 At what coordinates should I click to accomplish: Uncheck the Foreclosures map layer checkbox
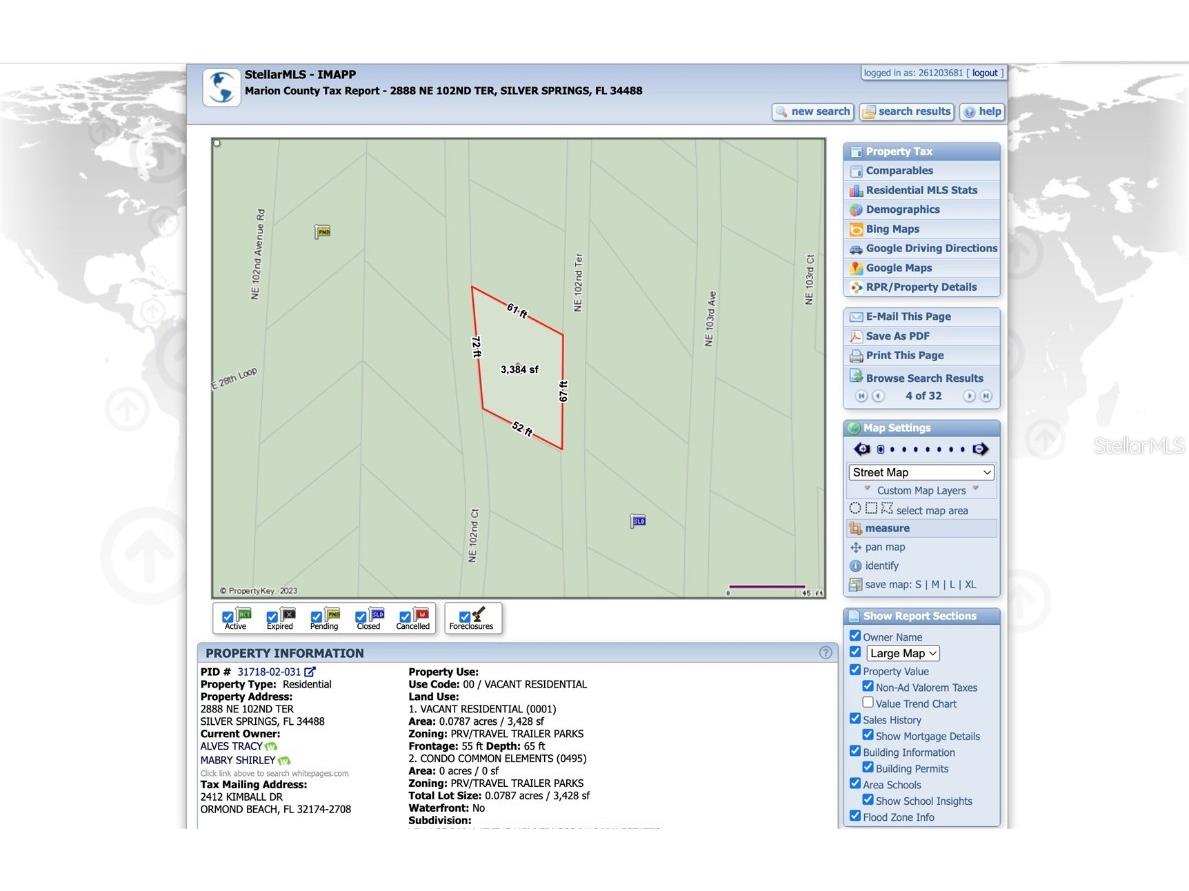(x=464, y=617)
